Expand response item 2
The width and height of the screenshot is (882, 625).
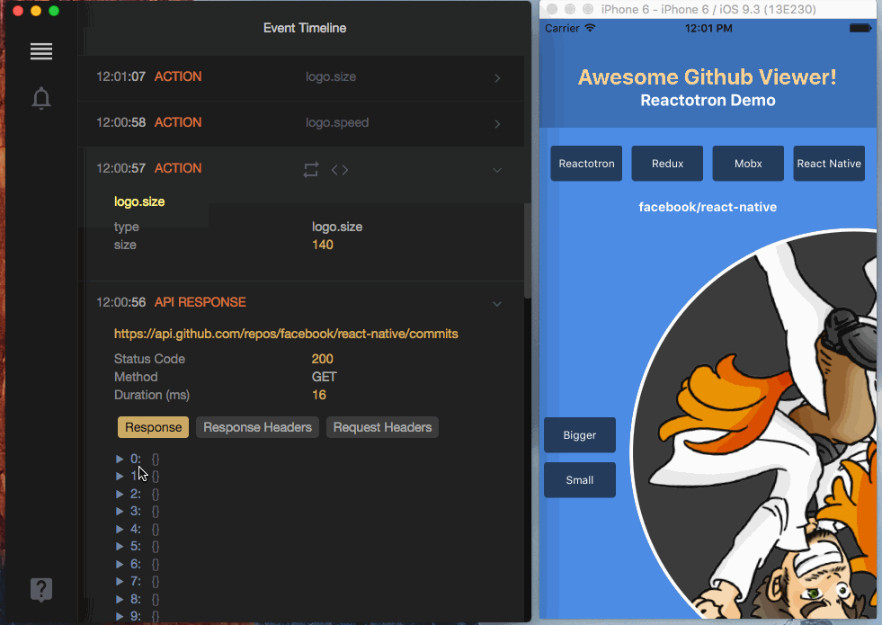(x=119, y=494)
